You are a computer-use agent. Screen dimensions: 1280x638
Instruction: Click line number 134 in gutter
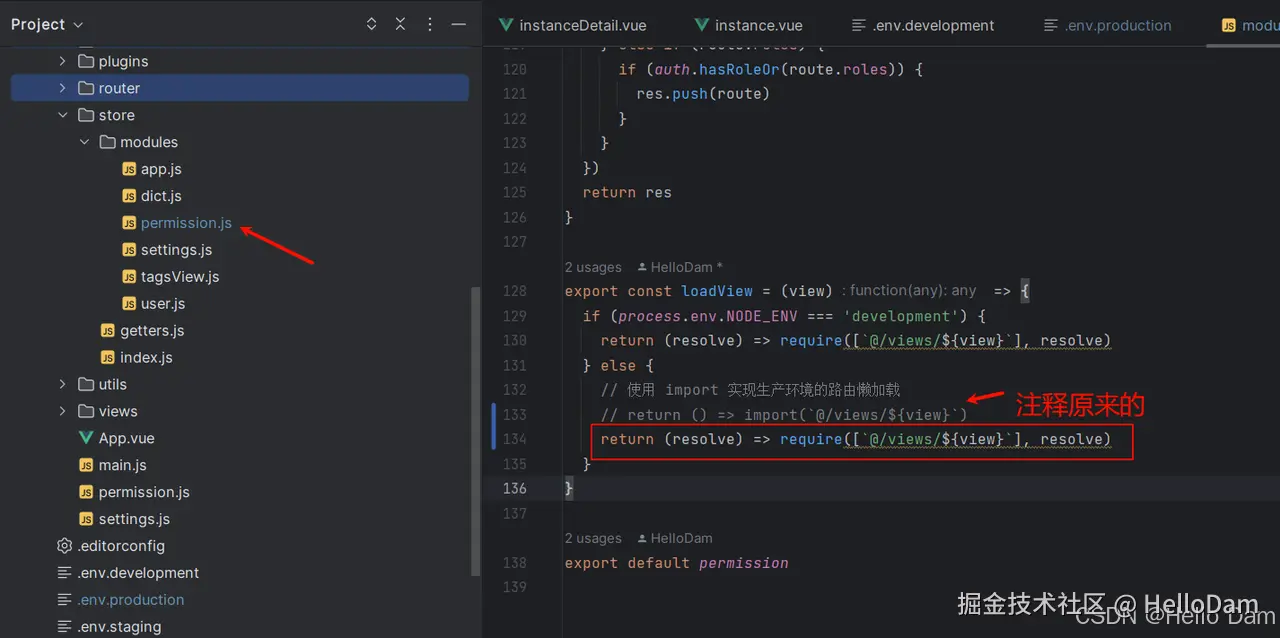[514, 439]
